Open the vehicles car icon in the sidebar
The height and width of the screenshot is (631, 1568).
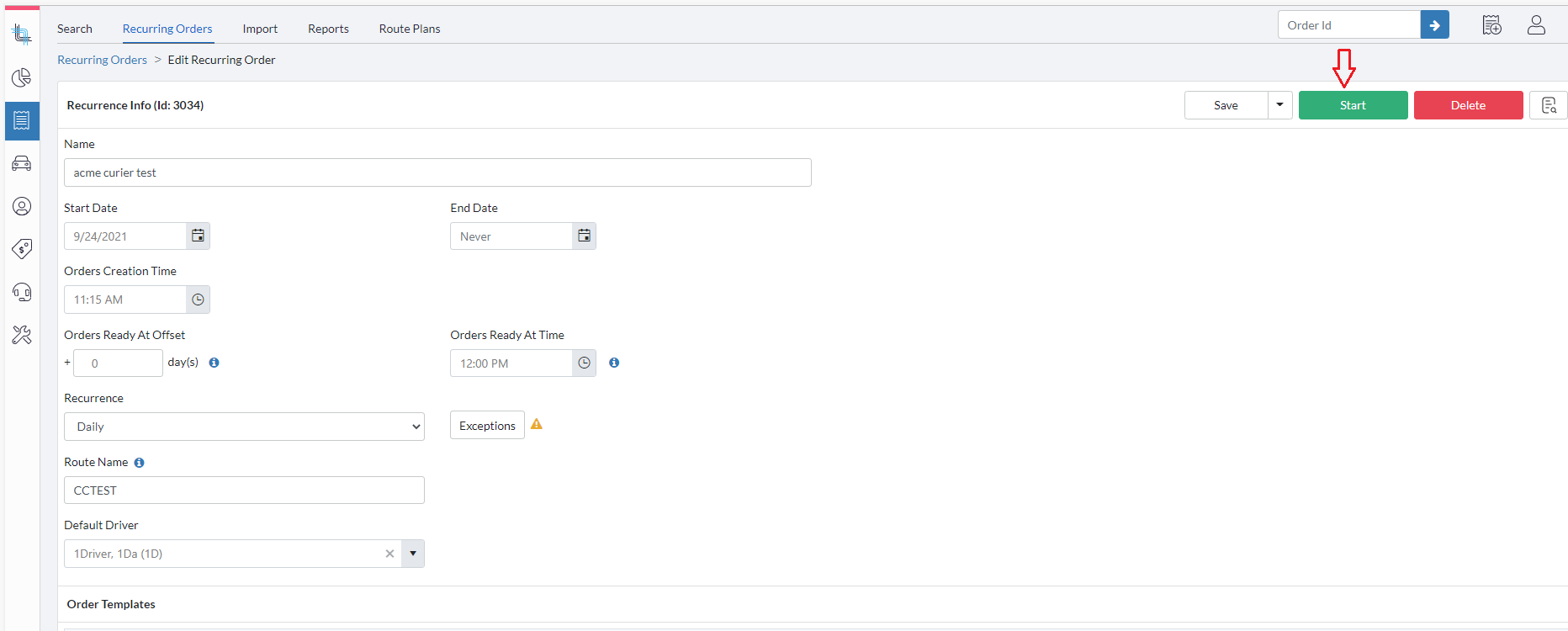[22, 163]
